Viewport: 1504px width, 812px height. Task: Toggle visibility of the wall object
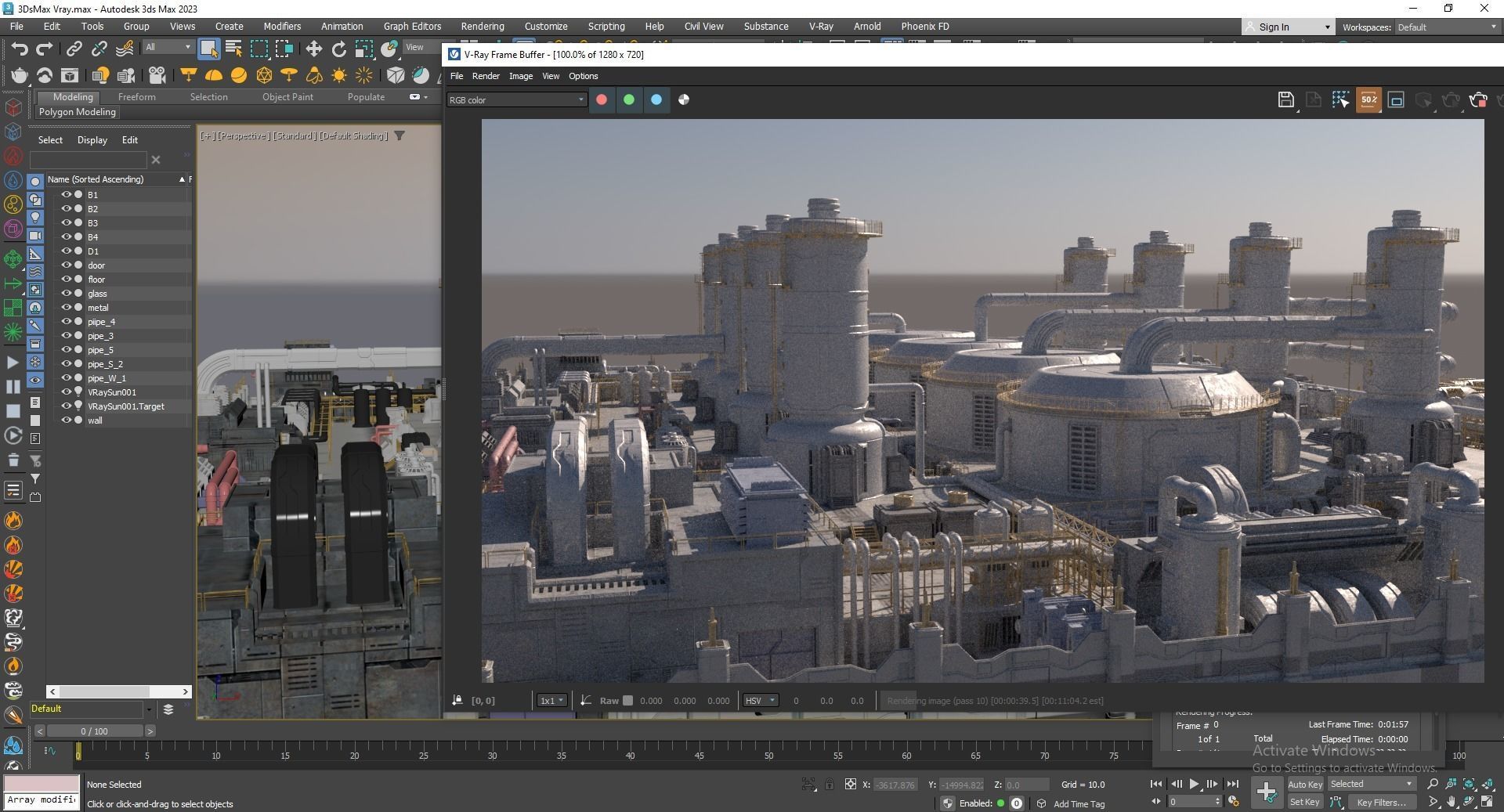coord(67,420)
